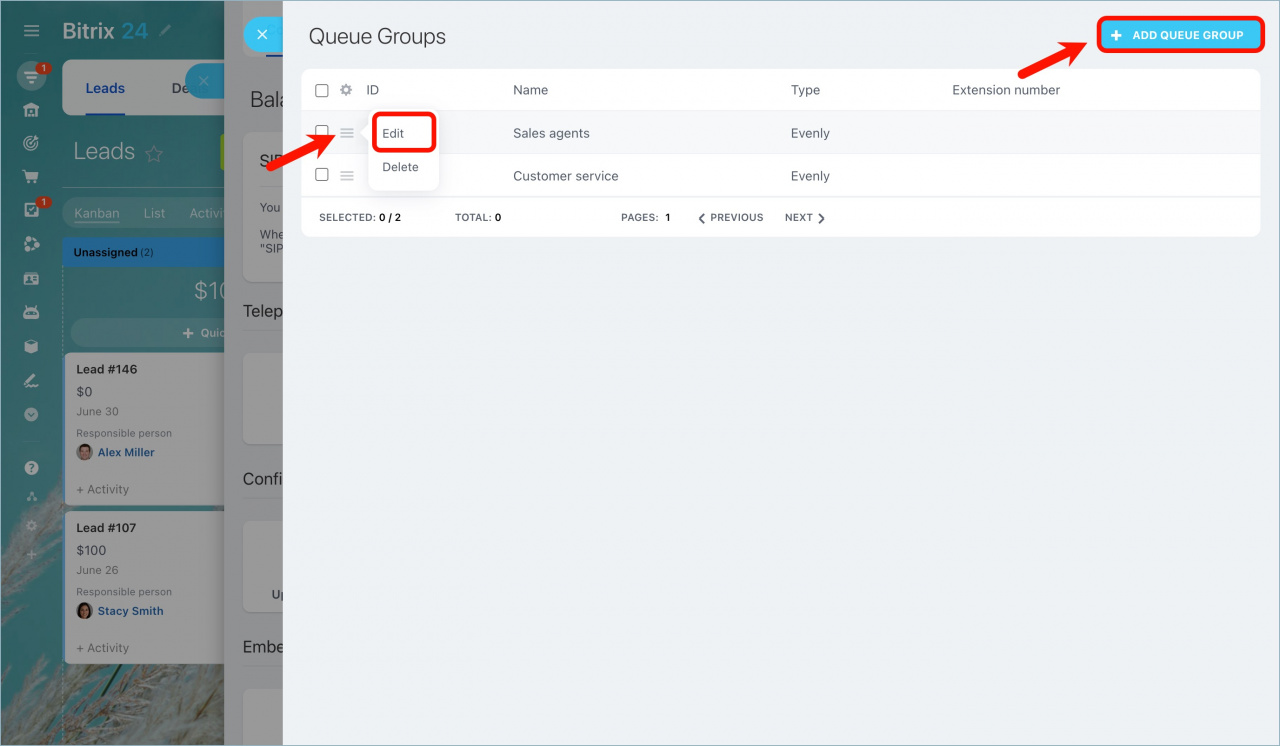Click Alex Miller's avatar thumbnail

pos(85,452)
